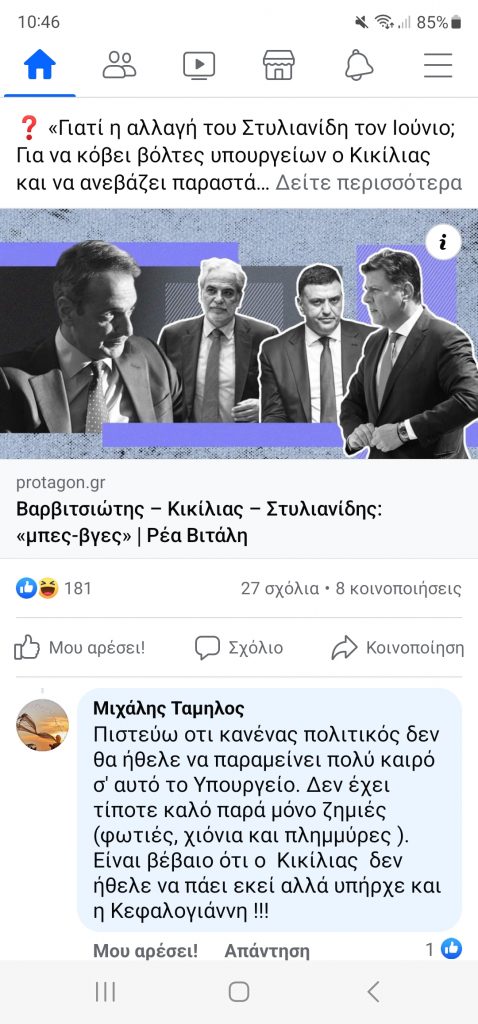Open the hamburger menu icon

(x=438, y=65)
